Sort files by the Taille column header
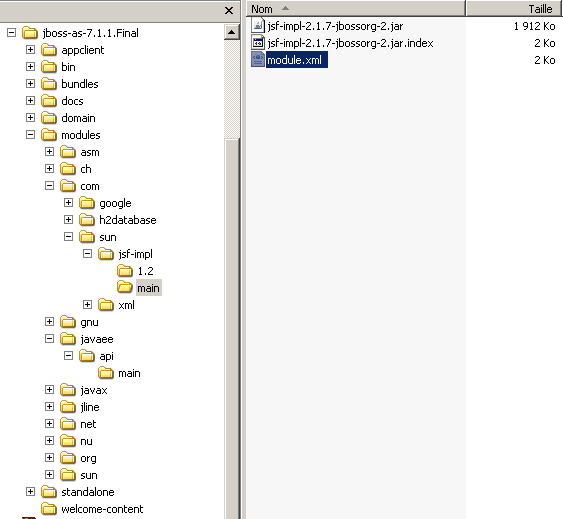The height and width of the screenshot is (519, 563). pos(514,9)
